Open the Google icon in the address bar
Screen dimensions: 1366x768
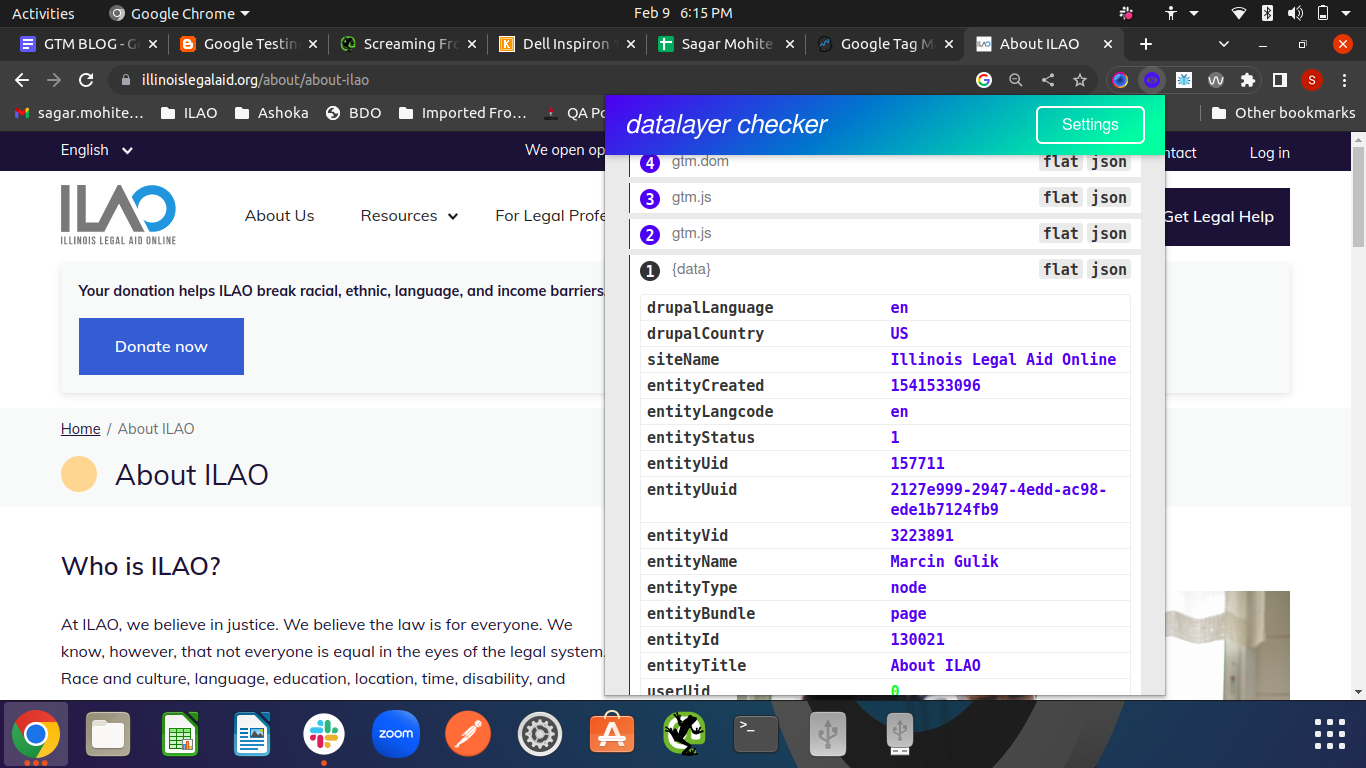tap(984, 80)
